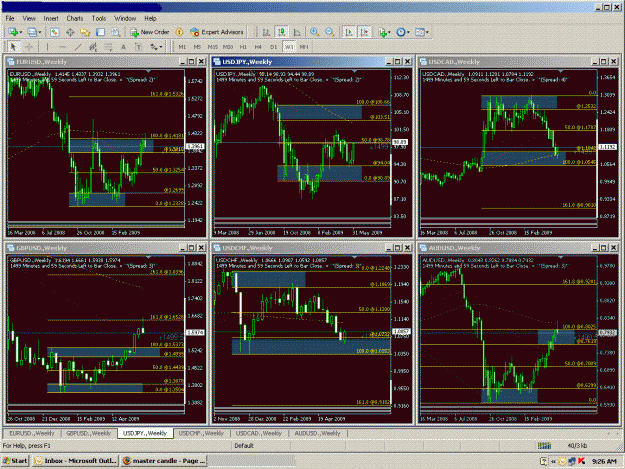Select the Horizontal Line drawing tool
Viewport: 625px width, 469px height.
(62, 47)
